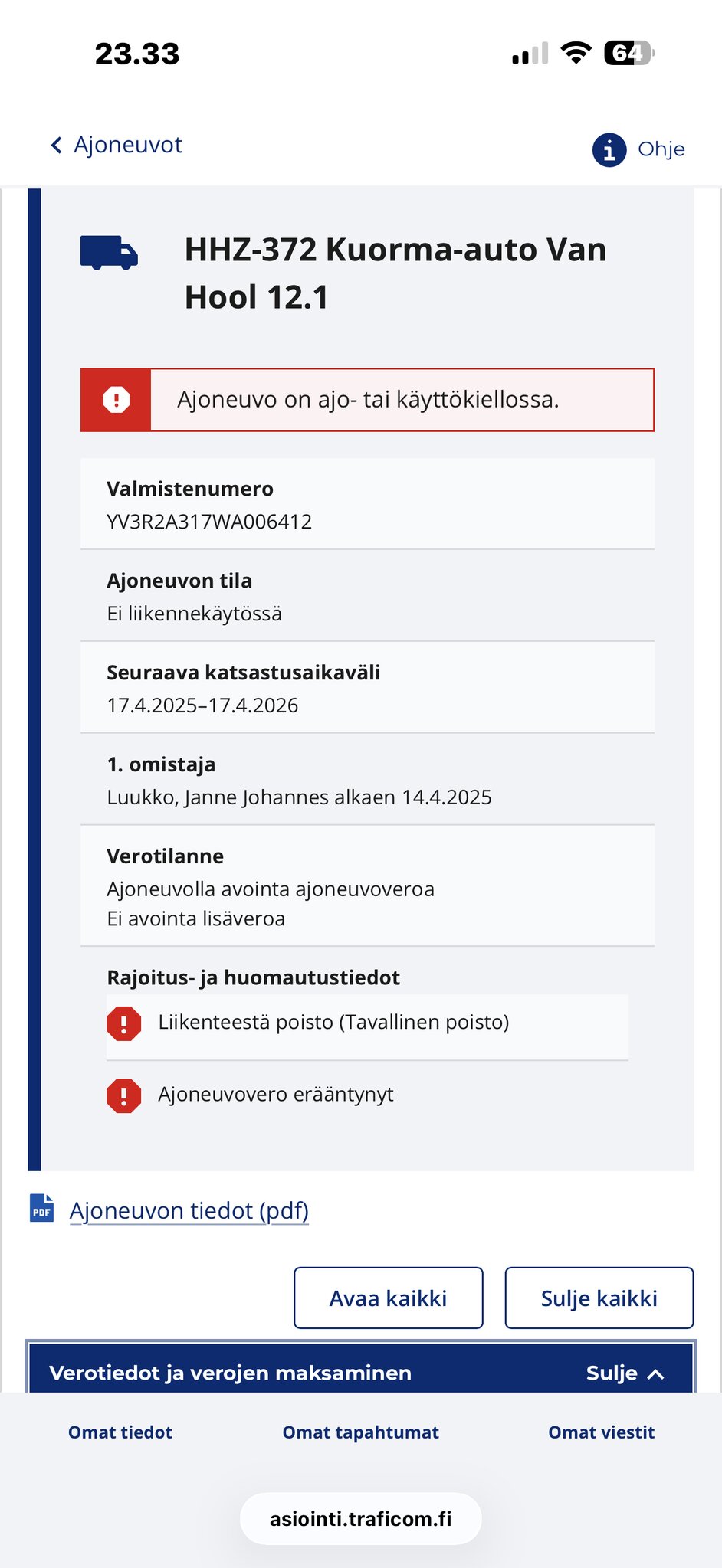Tap the truck vehicle icon
Screen dimensions: 722x1568
(109, 254)
